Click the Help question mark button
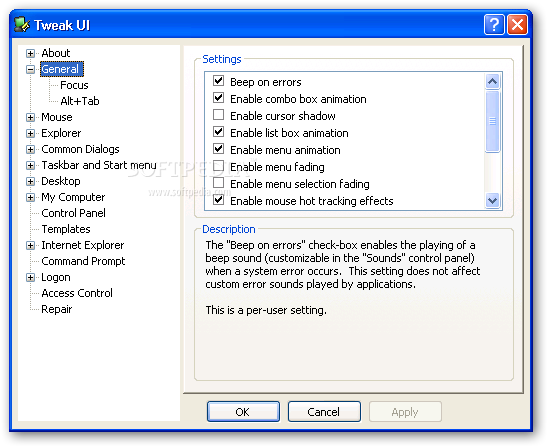The height and width of the screenshot is (447, 548). [494, 25]
